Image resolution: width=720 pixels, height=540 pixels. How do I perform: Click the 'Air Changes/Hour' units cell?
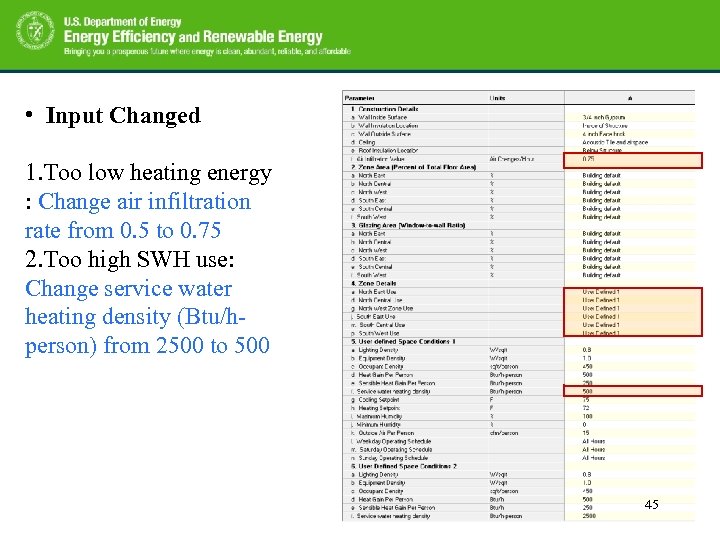pos(512,159)
